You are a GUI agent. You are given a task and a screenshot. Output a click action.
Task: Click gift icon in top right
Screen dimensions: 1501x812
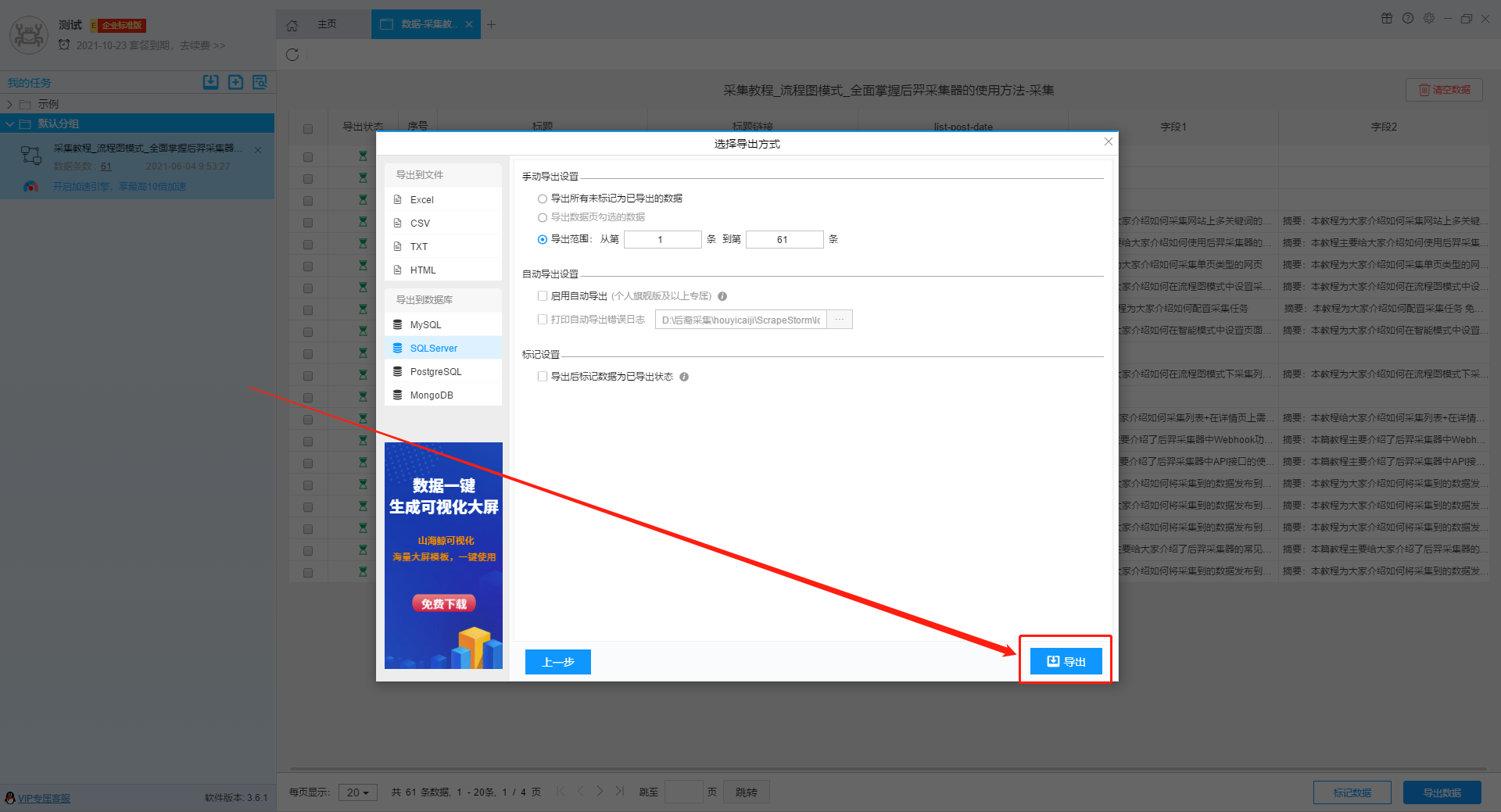[1387, 18]
